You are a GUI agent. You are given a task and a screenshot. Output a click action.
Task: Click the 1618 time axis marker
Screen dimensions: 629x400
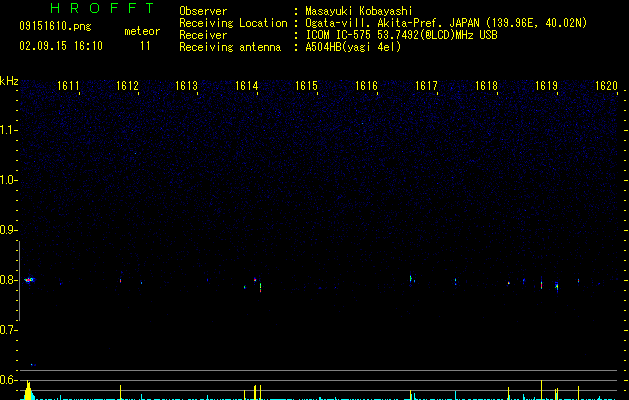coord(487,86)
